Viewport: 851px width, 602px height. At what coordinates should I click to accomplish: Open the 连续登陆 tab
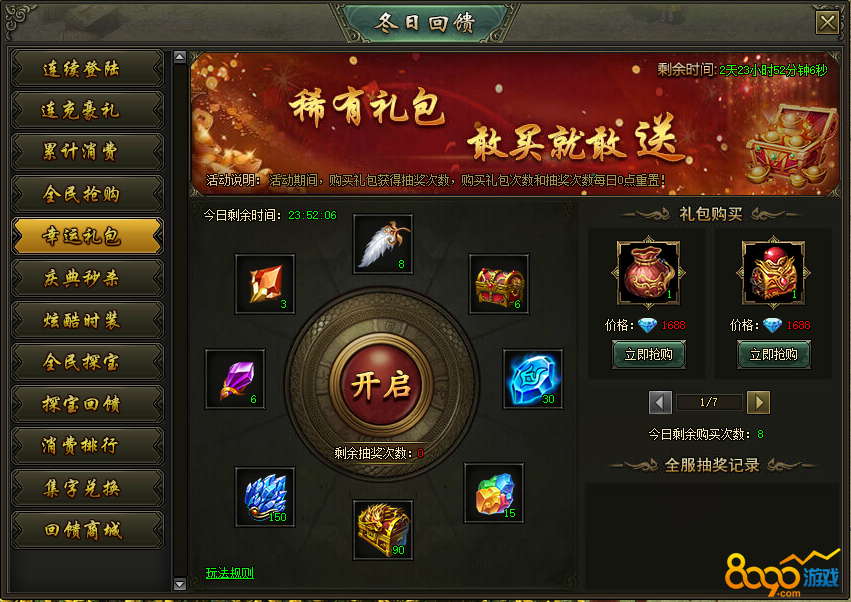pos(87,68)
